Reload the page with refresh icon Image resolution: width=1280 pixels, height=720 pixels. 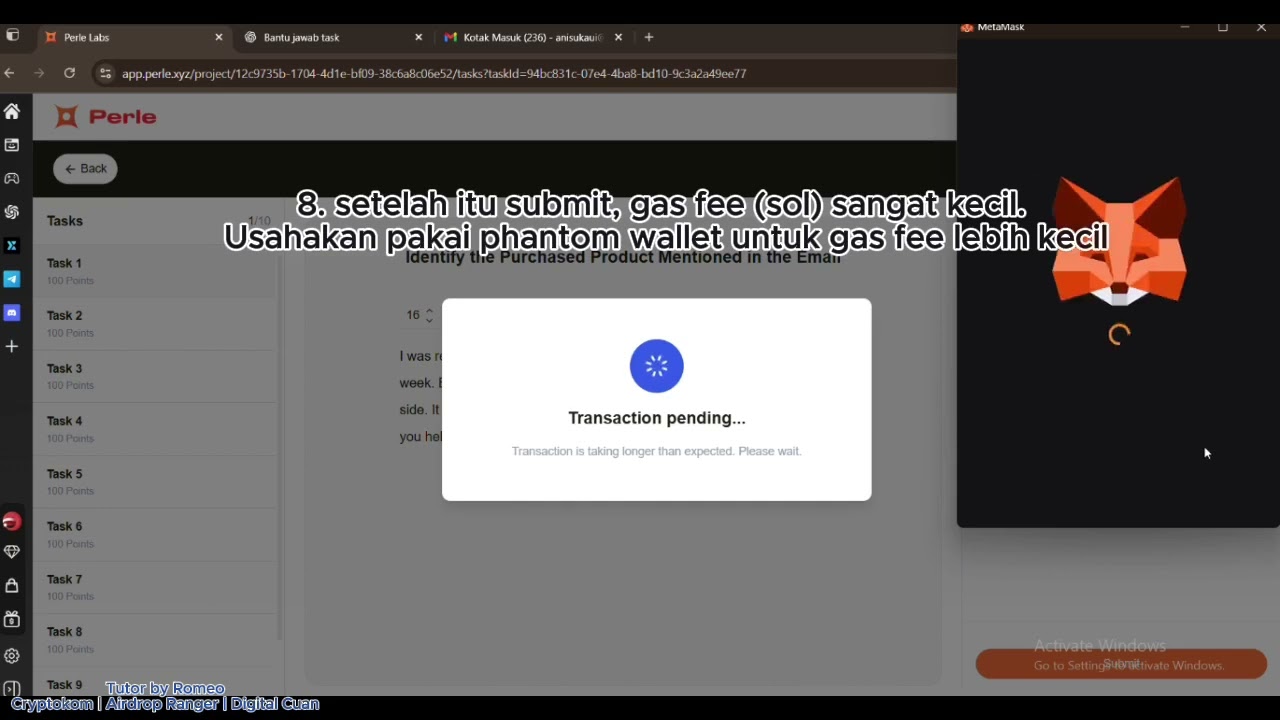coord(69,73)
